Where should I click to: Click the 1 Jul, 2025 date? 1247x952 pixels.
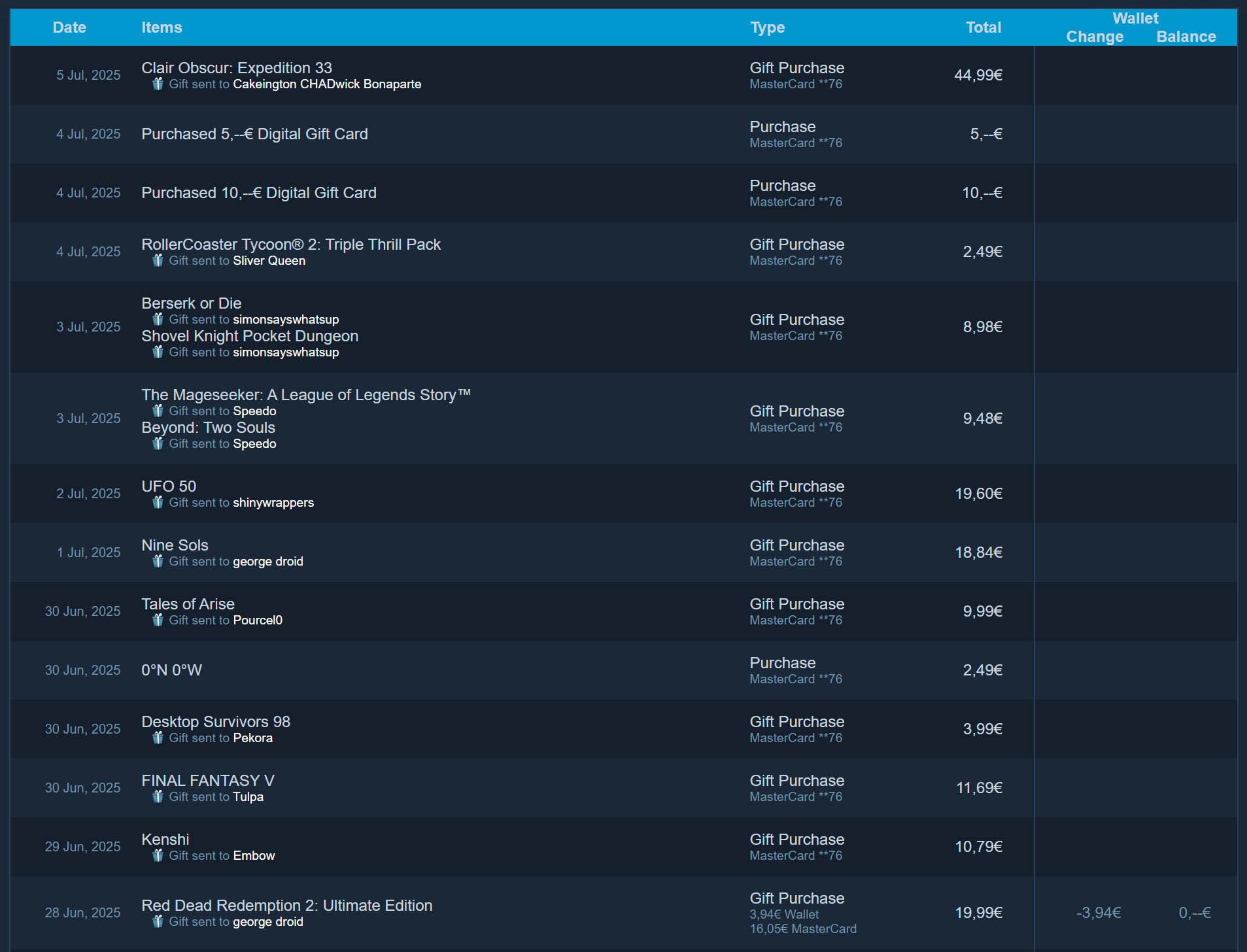(x=88, y=552)
